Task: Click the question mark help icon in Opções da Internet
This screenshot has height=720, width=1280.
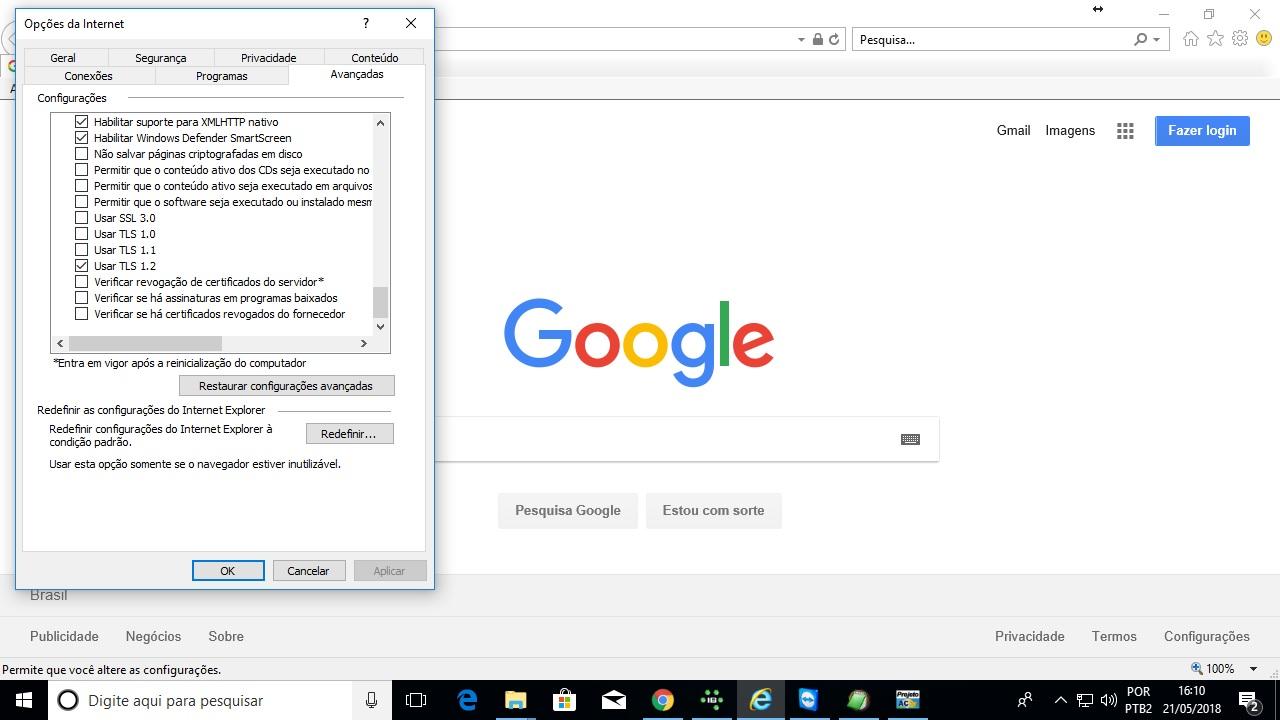Action: click(366, 23)
